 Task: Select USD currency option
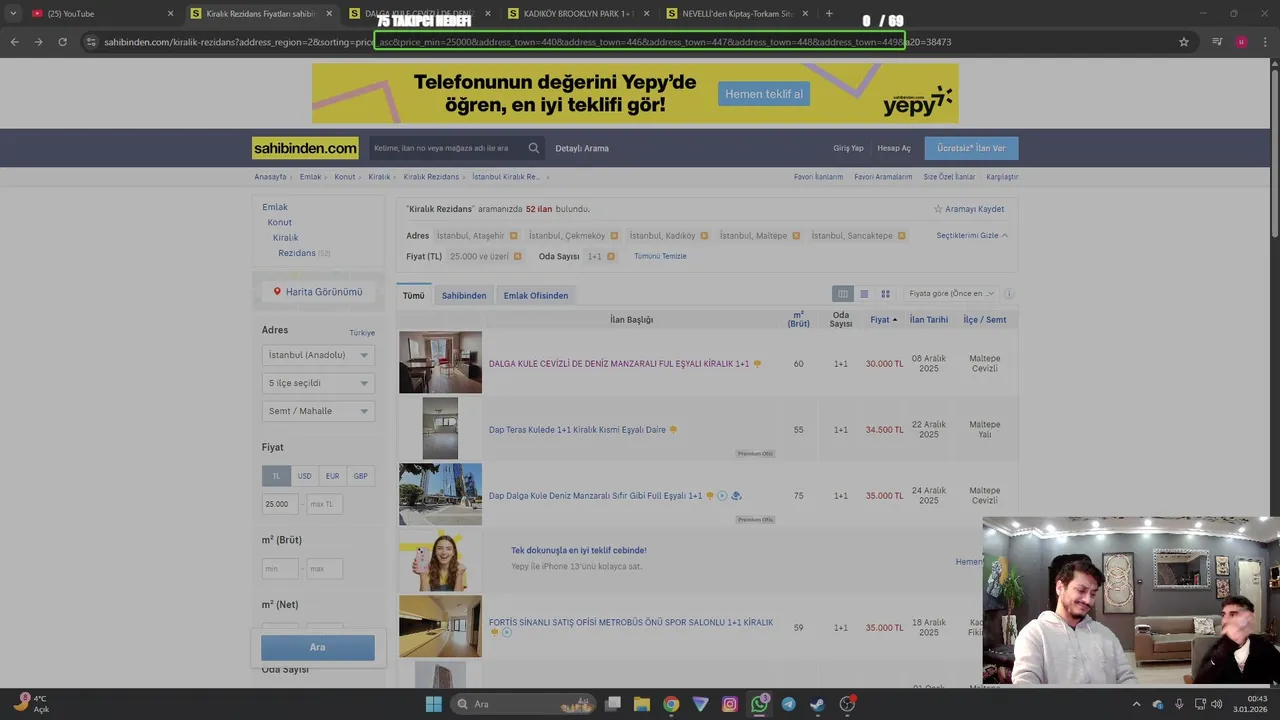pos(304,476)
